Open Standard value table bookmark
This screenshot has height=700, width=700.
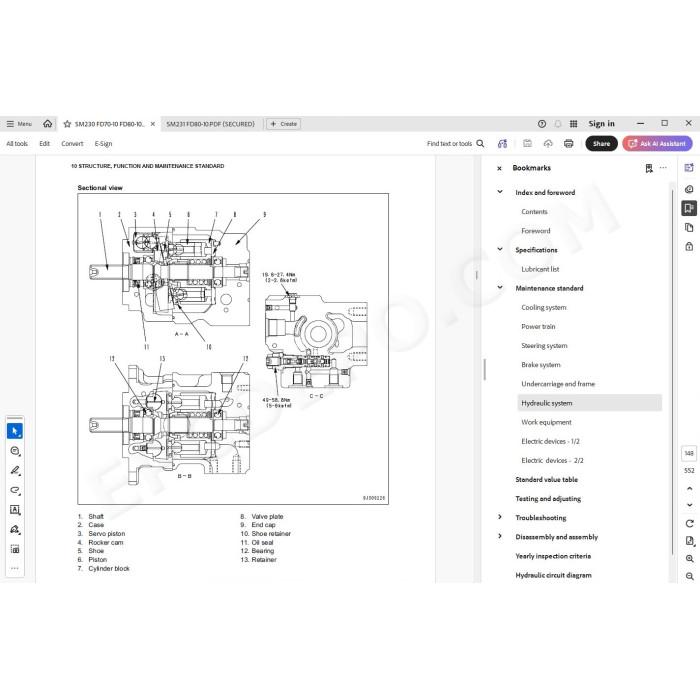546,479
